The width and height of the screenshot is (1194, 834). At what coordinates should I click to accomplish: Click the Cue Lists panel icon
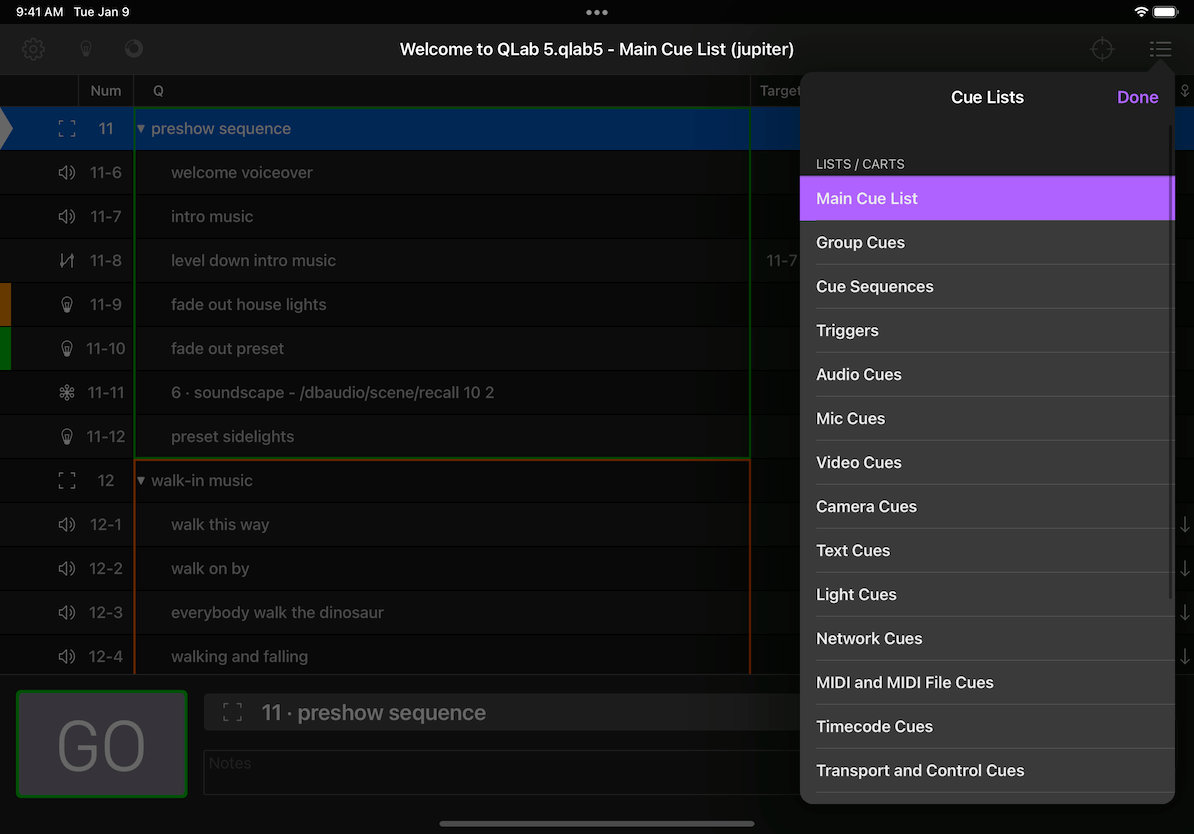coord(1160,48)
